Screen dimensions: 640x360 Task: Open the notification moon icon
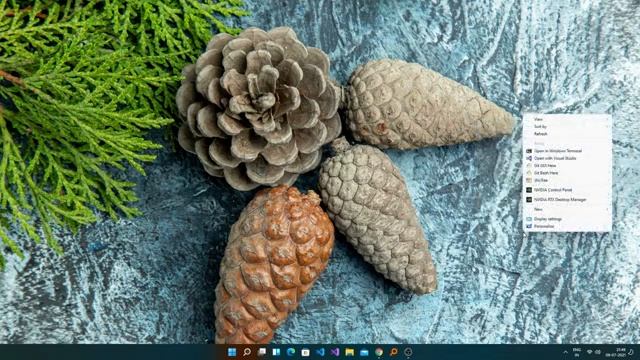pos(632,352)
